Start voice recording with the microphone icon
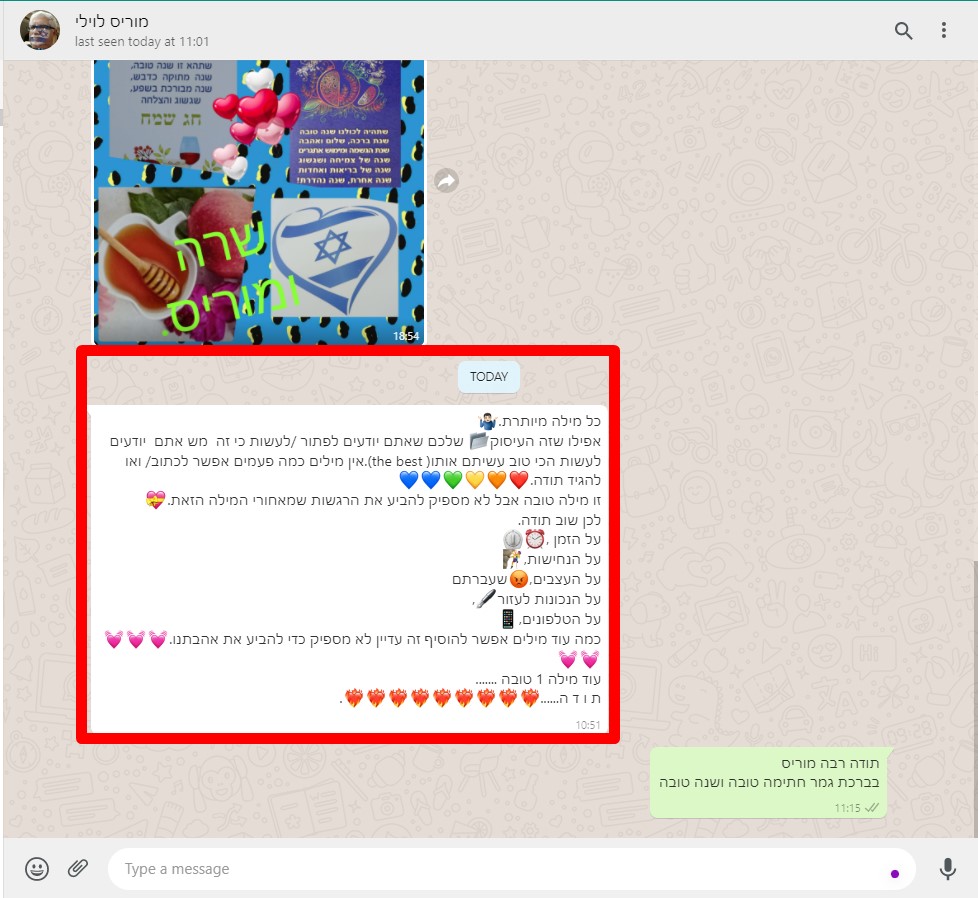978x898 pixels. tap(947, 868)
